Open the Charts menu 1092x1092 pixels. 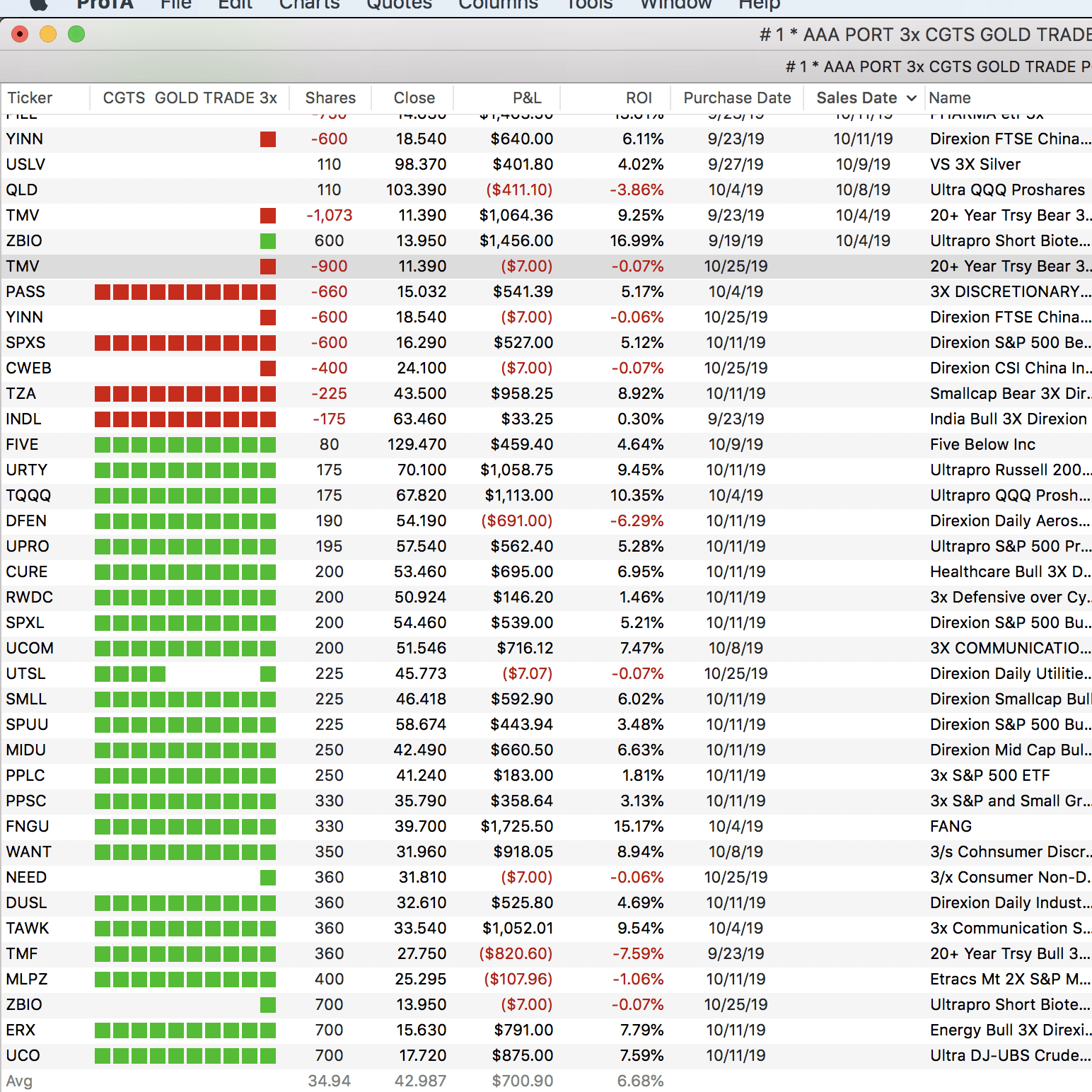click(309, 4)
